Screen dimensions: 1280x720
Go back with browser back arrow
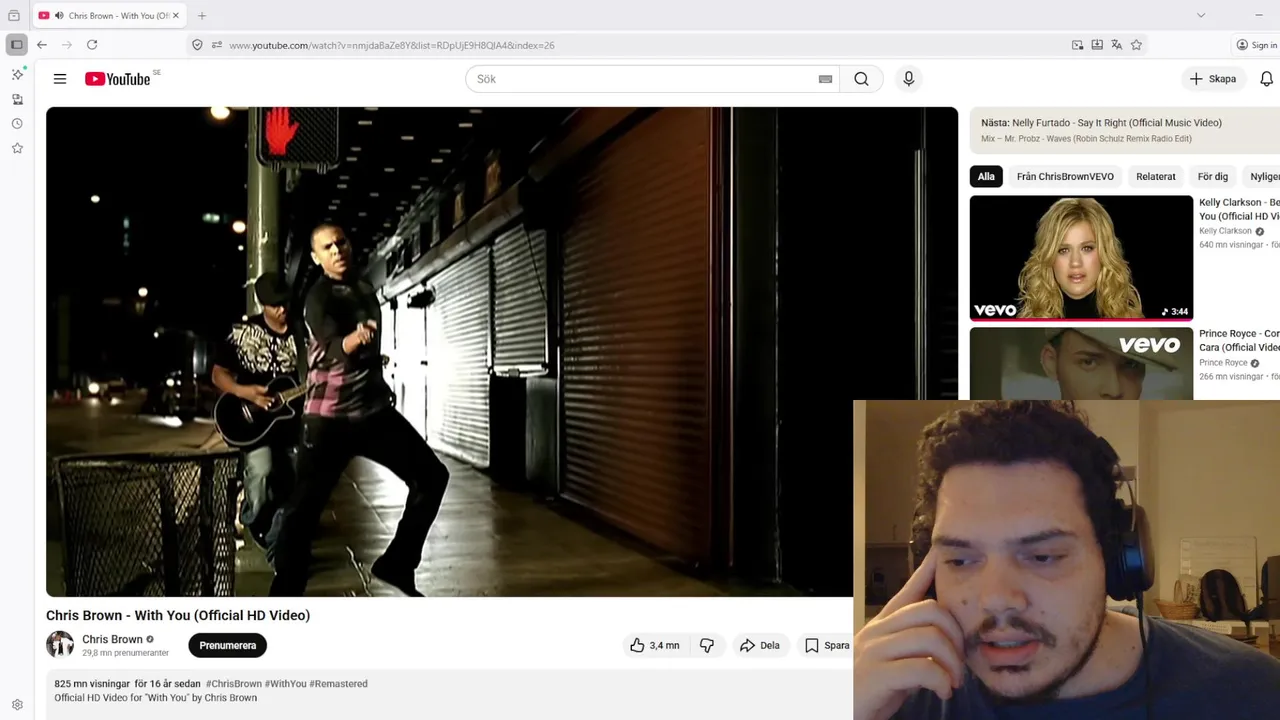click(42, 45)
